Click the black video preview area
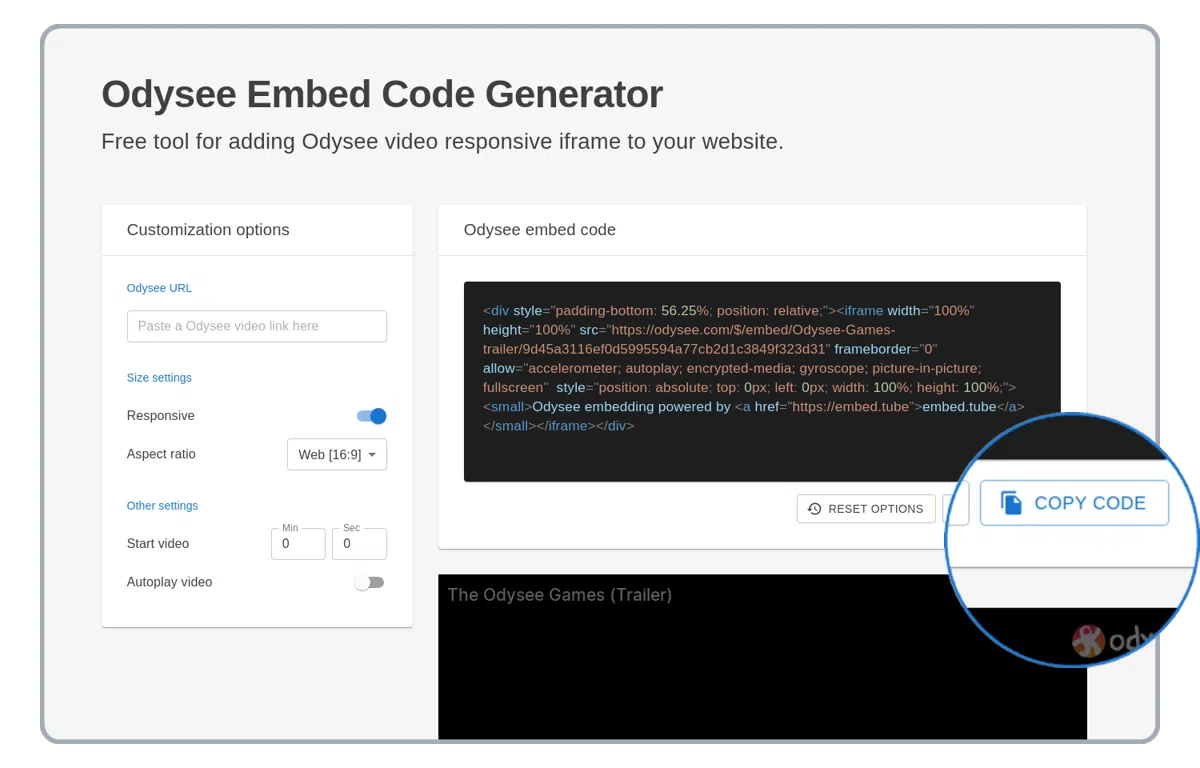Image resolution: width=1200 pixels, height=768 pixels. tap(700, 670)
